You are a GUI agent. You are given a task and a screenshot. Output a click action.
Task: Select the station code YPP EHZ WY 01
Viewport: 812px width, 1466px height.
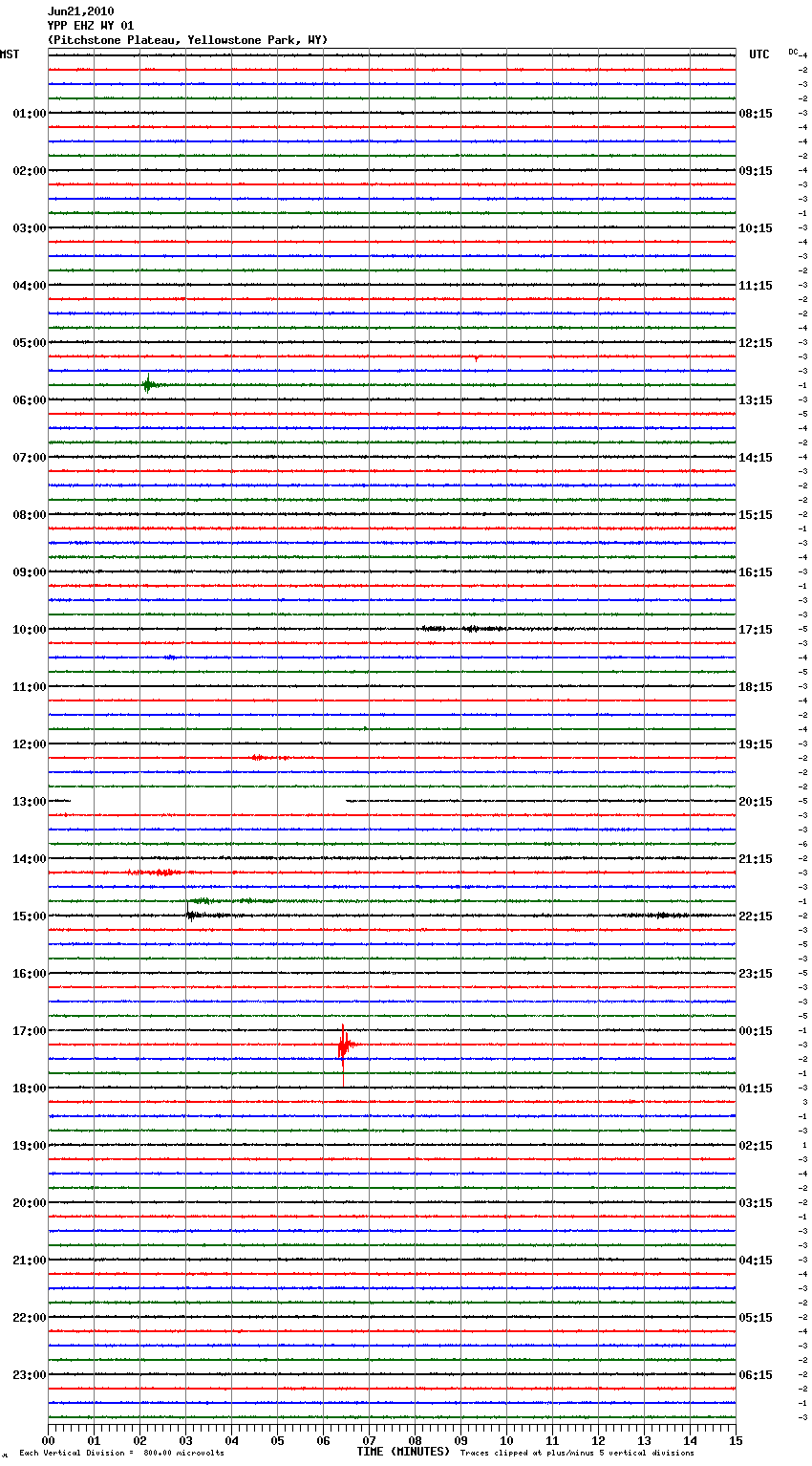[x=91, y=26]
